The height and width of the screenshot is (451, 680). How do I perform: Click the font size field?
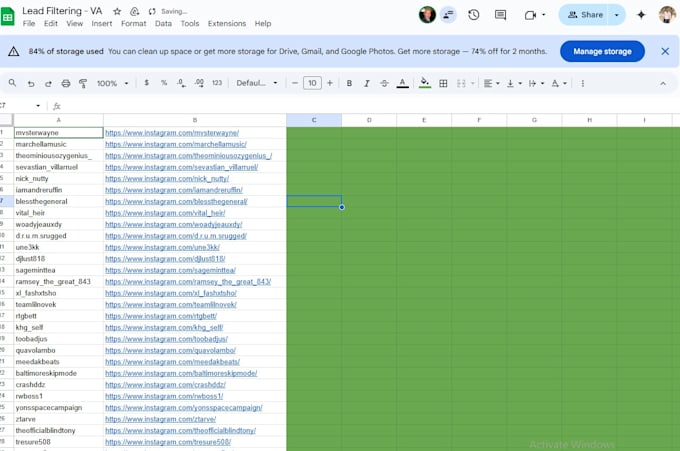(x=312, y=83)
